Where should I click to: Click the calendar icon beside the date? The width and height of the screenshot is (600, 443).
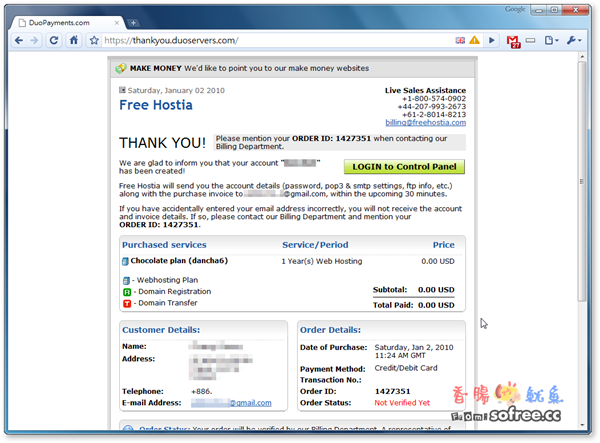(122, 90)
